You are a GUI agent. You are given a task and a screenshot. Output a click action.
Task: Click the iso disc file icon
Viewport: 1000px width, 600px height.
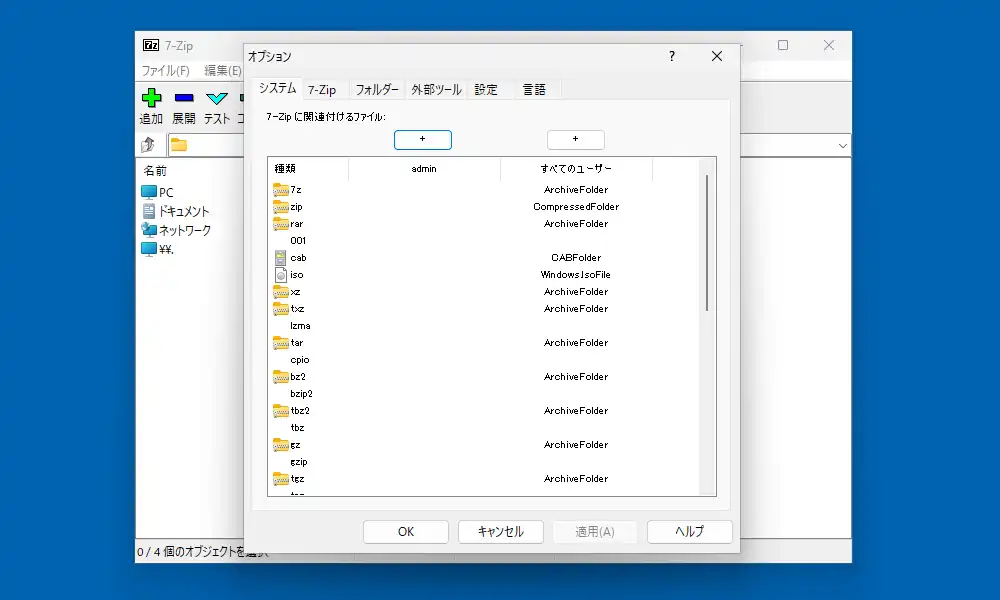point(281,275)
